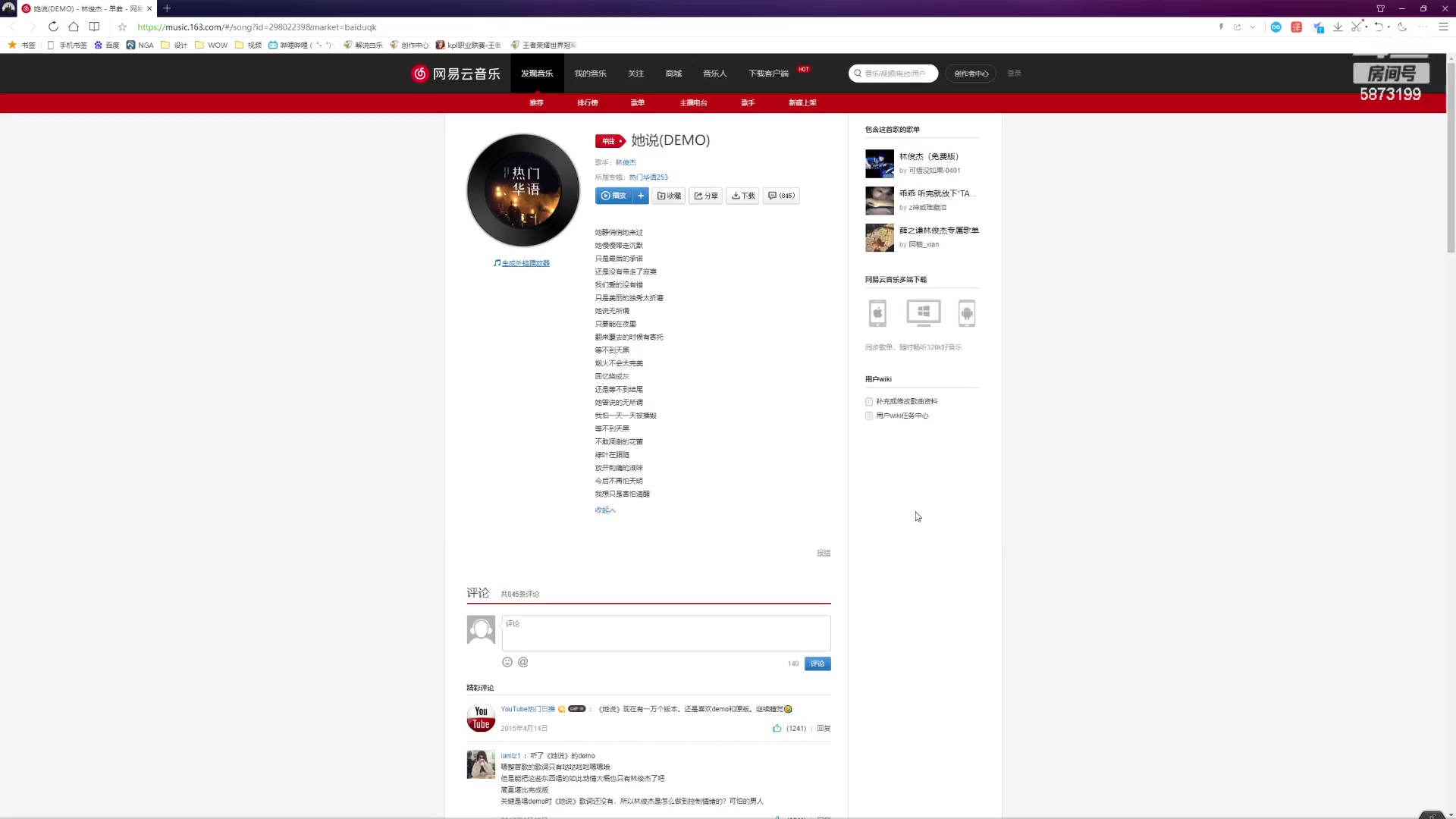
Task: Click the comment text input box
Action: click(x=666, y=633)
